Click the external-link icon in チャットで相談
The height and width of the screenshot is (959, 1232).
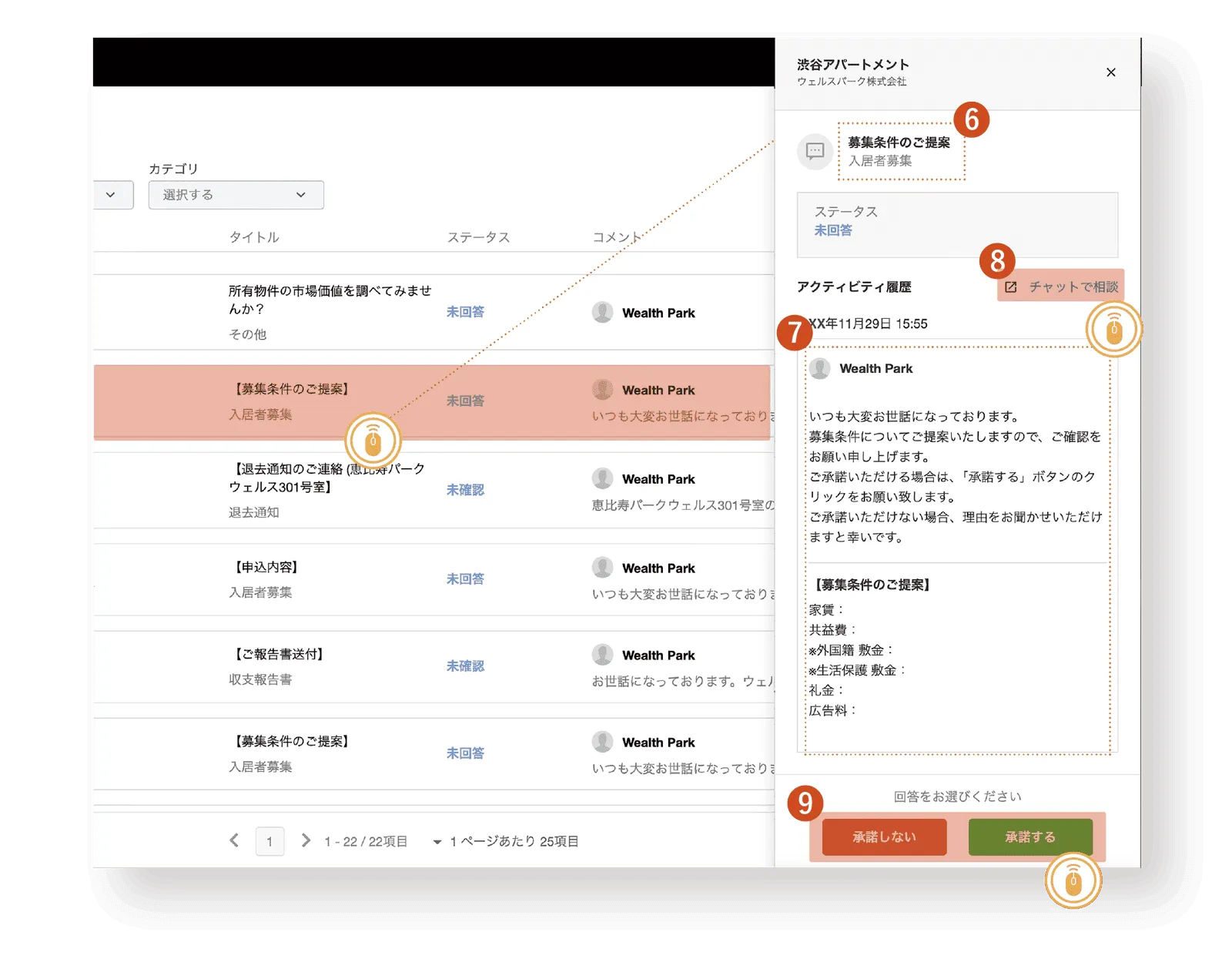[x=1011, y=287]
